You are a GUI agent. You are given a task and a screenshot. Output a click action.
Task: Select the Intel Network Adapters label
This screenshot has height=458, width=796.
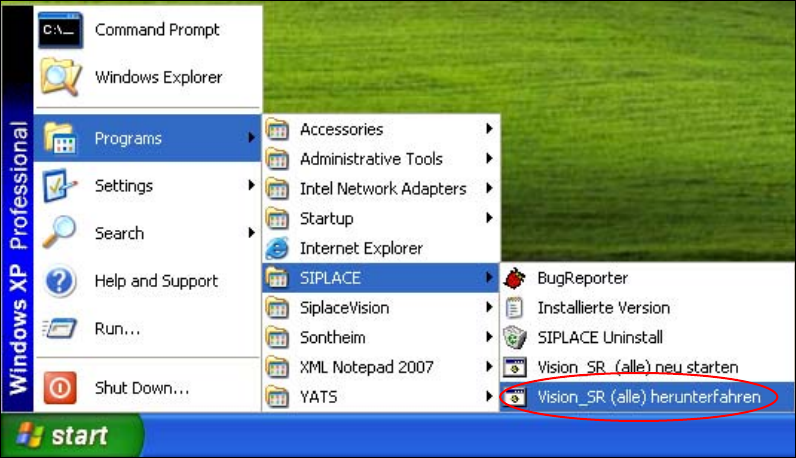383,189
